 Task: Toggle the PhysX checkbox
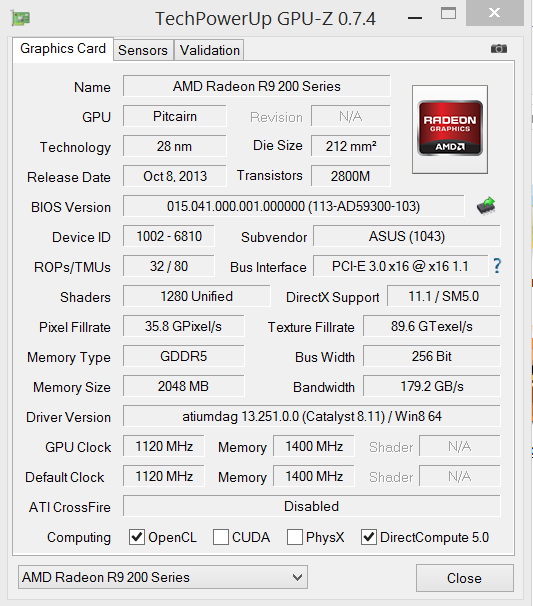pos(295,537)
